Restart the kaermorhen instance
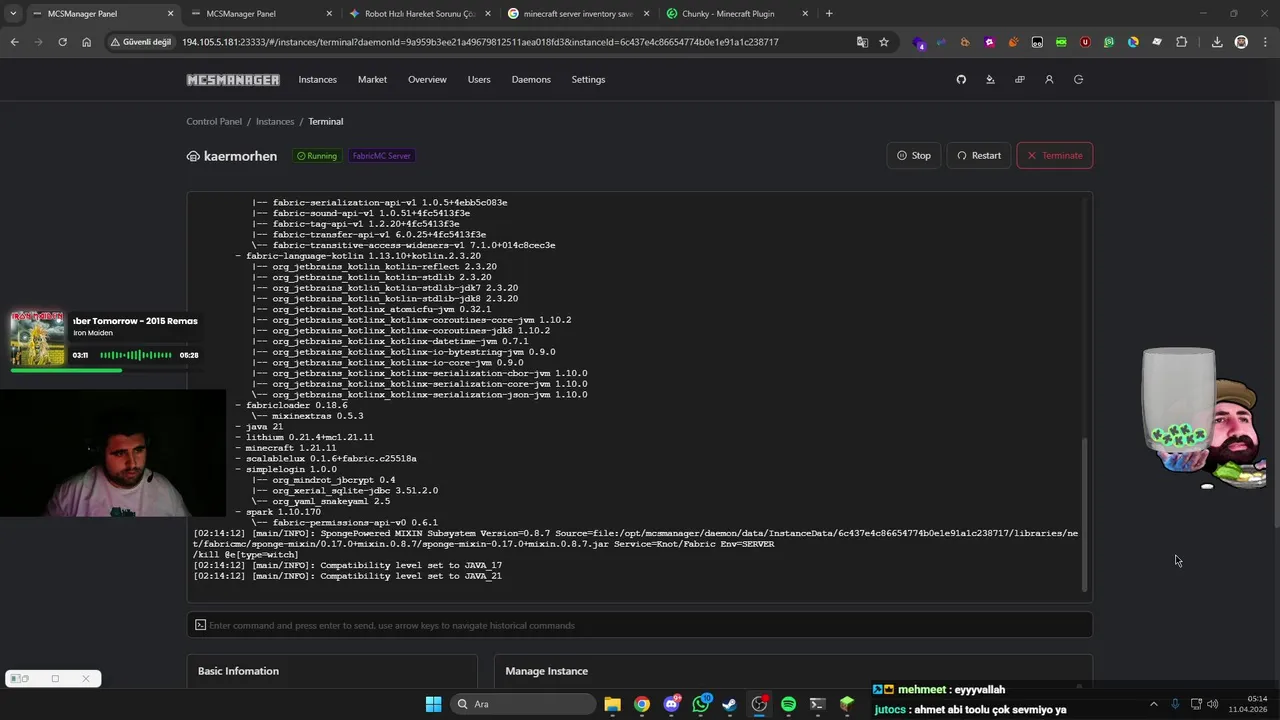This screenshot has height=720, width=1280. point(979,155)
